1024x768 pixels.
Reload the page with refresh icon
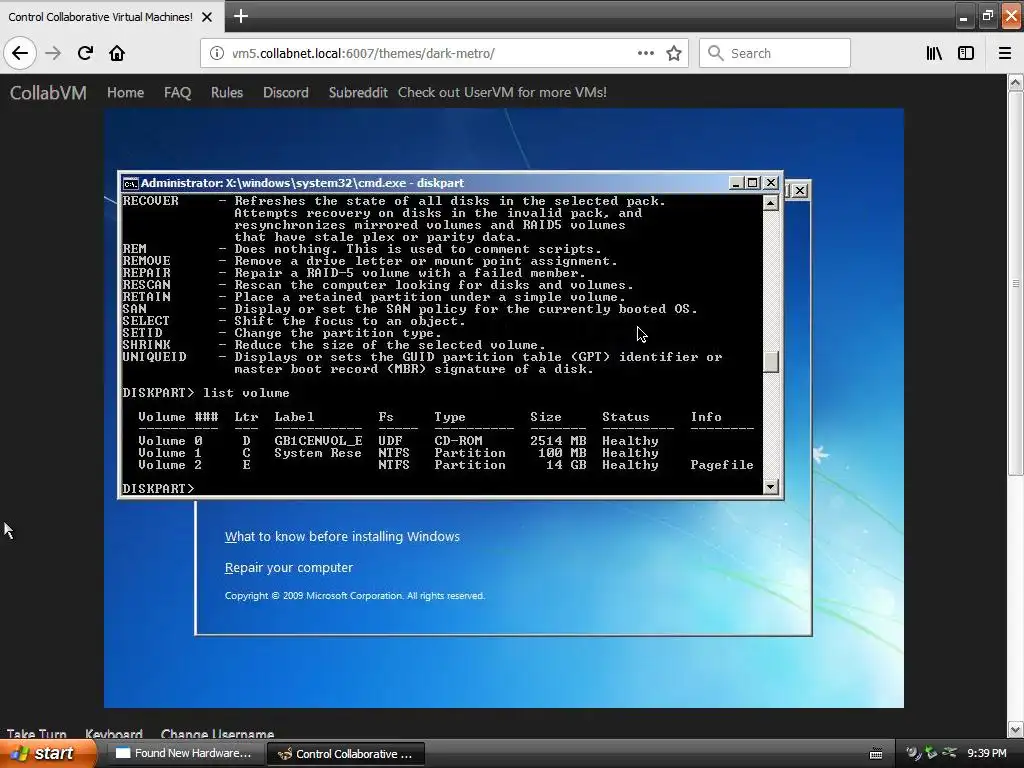point(85,53)
